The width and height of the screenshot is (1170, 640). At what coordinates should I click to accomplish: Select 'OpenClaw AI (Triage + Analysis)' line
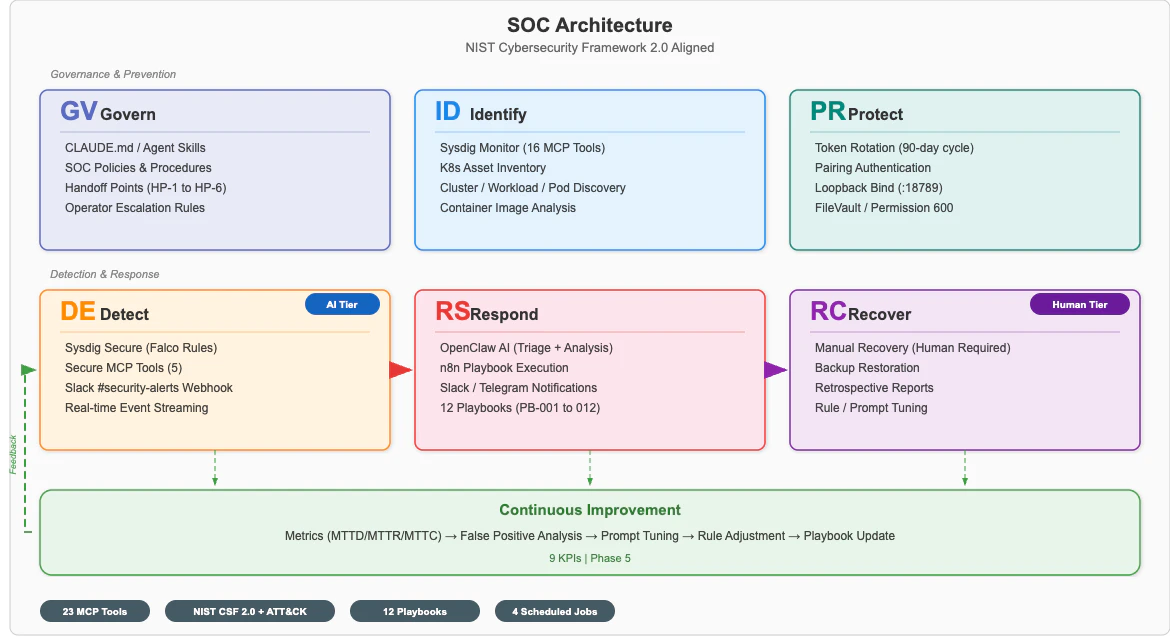click(x=526, y=348)
